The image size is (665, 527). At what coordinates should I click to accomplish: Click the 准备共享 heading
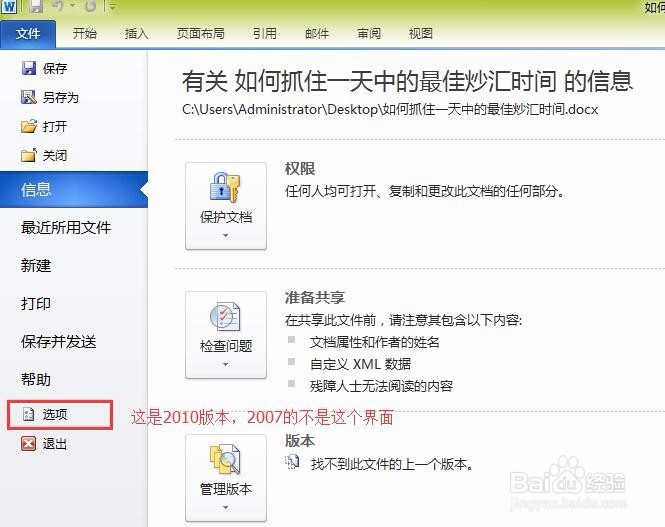[315, 298]
